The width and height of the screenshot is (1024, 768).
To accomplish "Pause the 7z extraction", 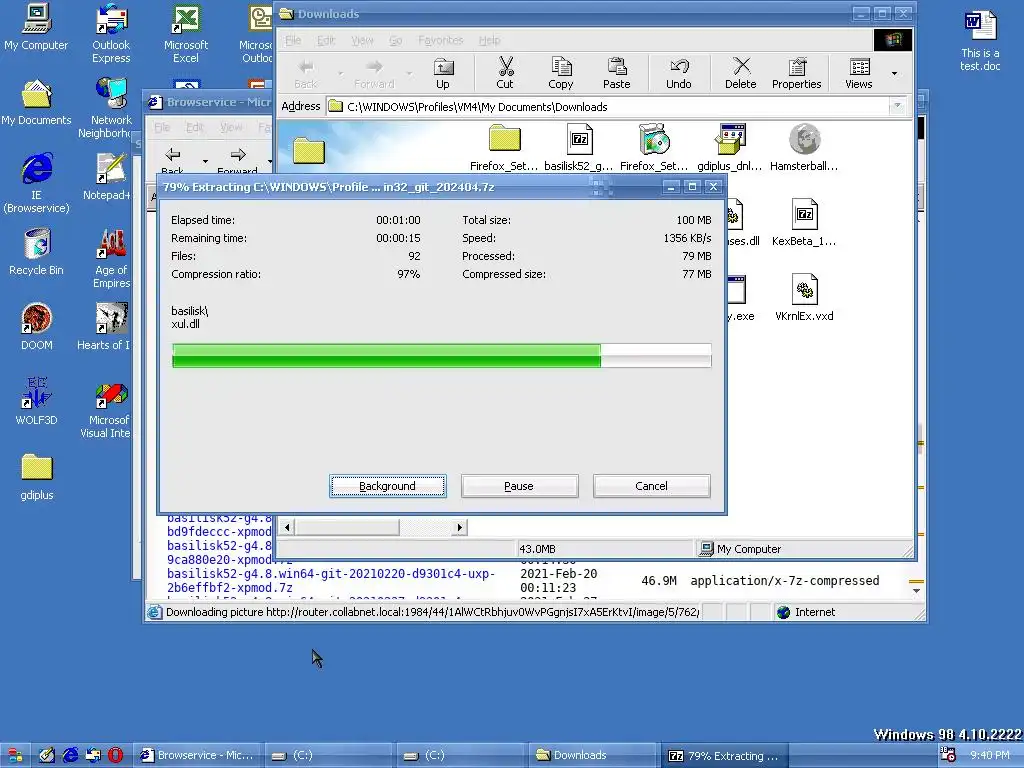I will (x=519, y=486).
